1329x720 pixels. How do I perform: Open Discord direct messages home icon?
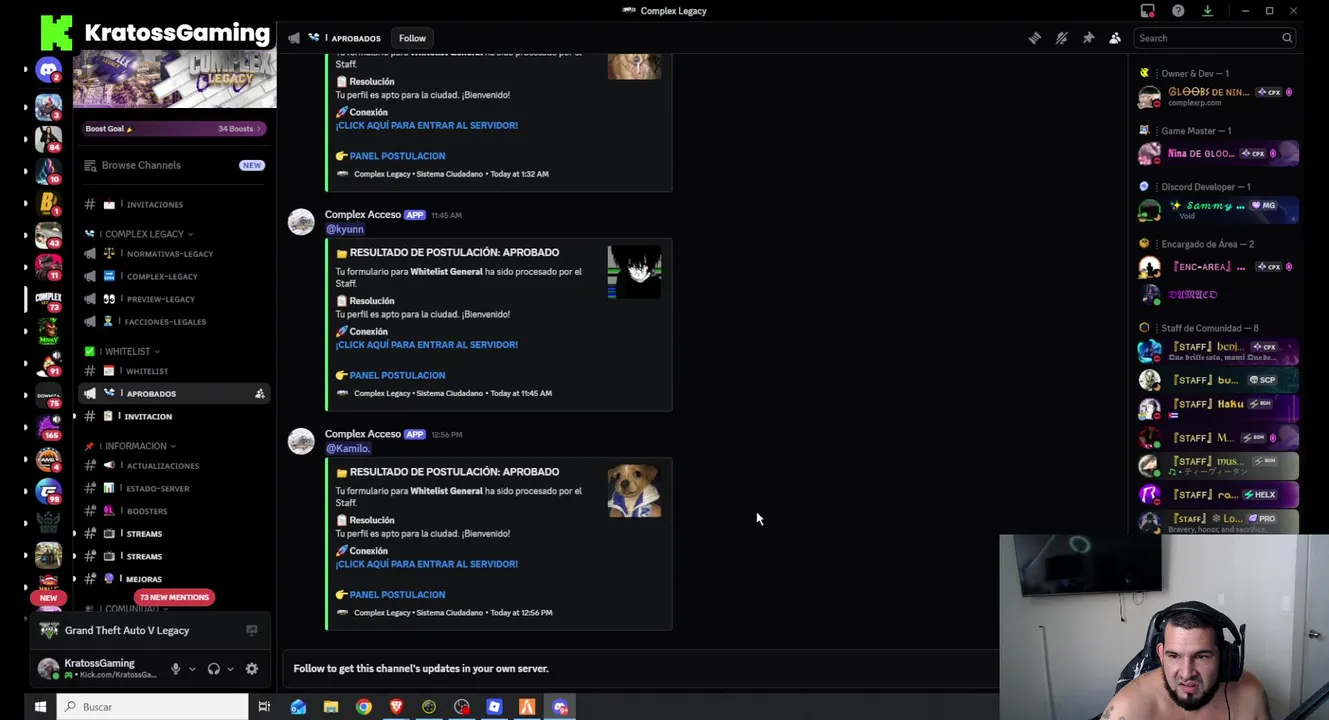(48, 71)
